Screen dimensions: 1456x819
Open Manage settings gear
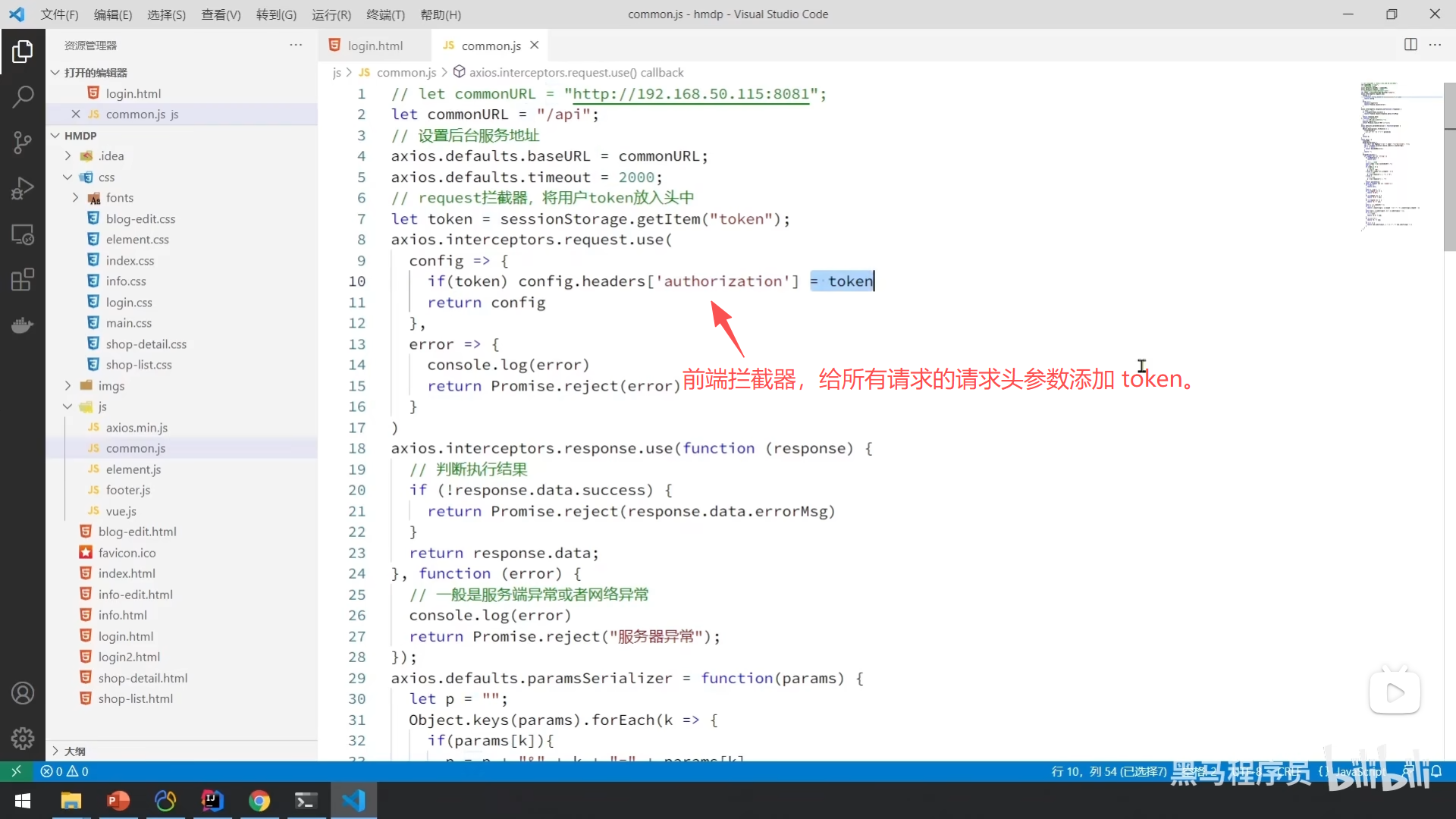pyautogui.click(x=23, y=737)
